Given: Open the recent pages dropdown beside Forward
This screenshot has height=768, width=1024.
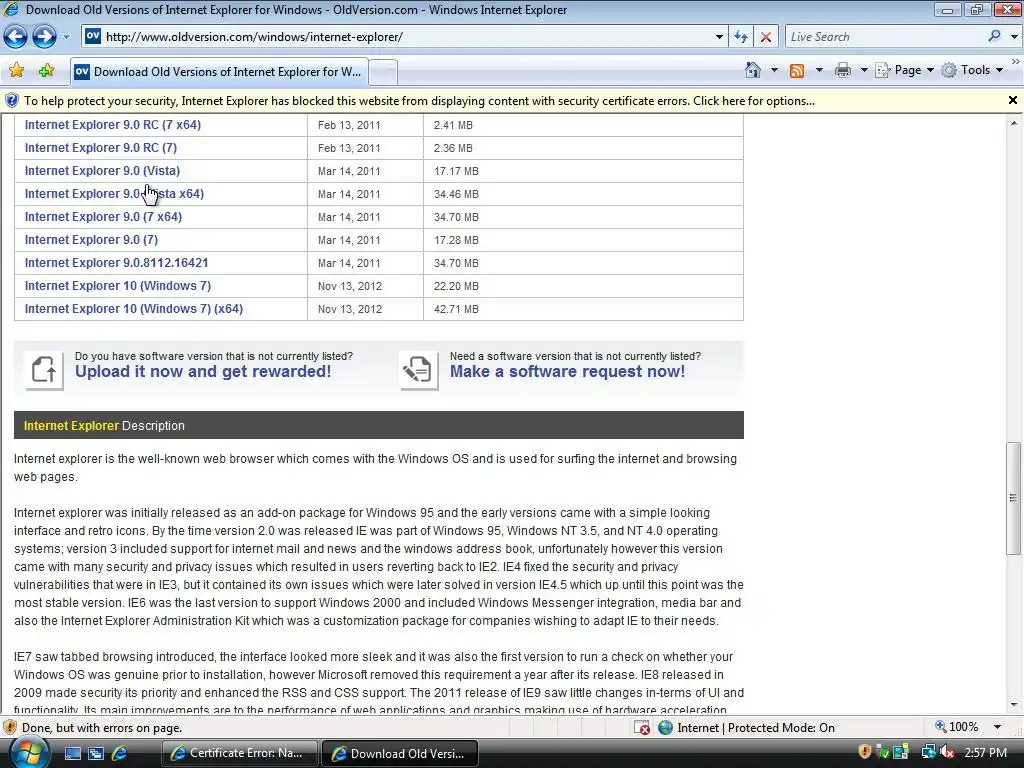Looking at the screenshot, I should tap(66, 37).
